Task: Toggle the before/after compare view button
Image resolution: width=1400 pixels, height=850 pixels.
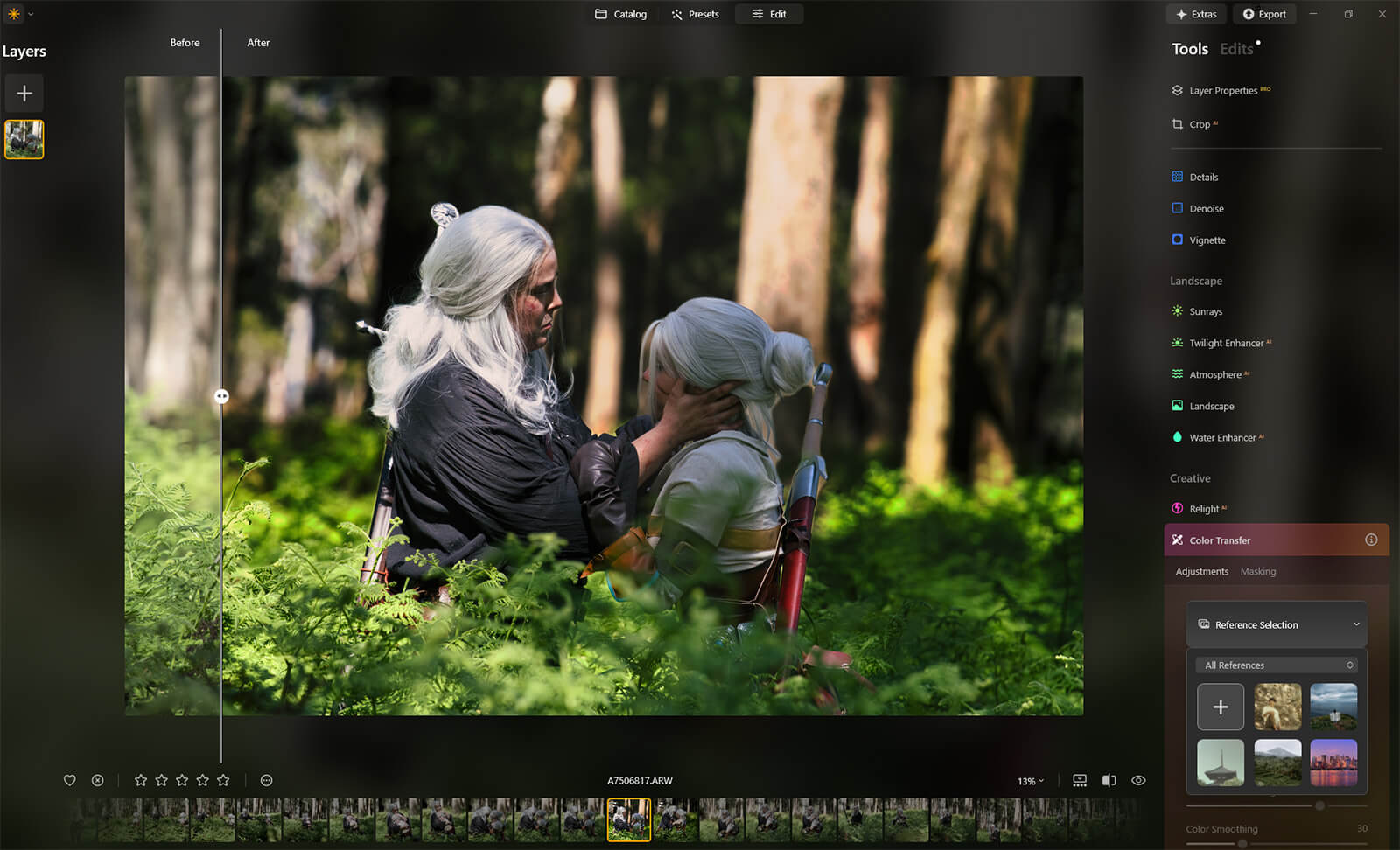Action: pyautogui.click(x=1109, y=780)
